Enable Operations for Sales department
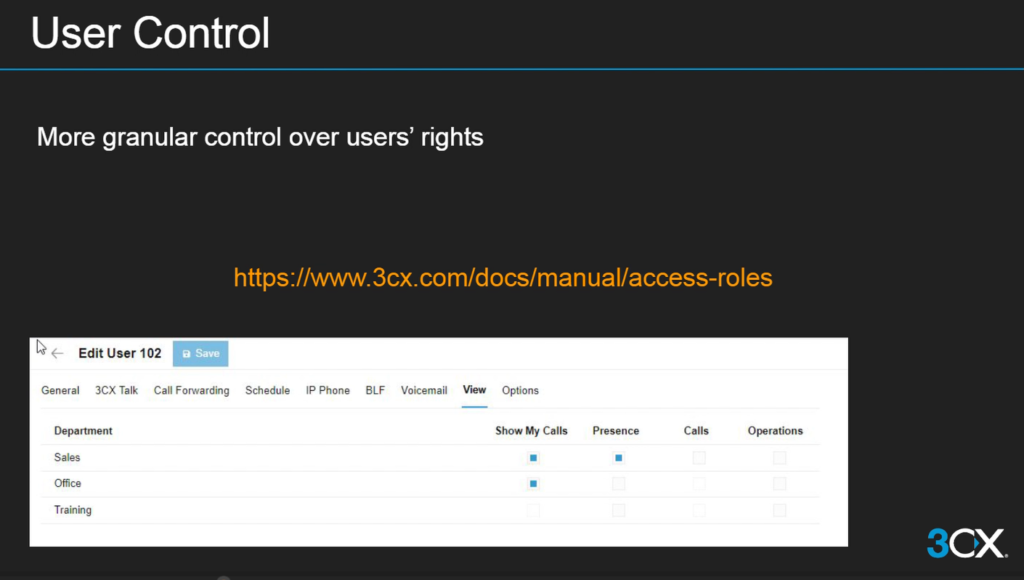 779,457
